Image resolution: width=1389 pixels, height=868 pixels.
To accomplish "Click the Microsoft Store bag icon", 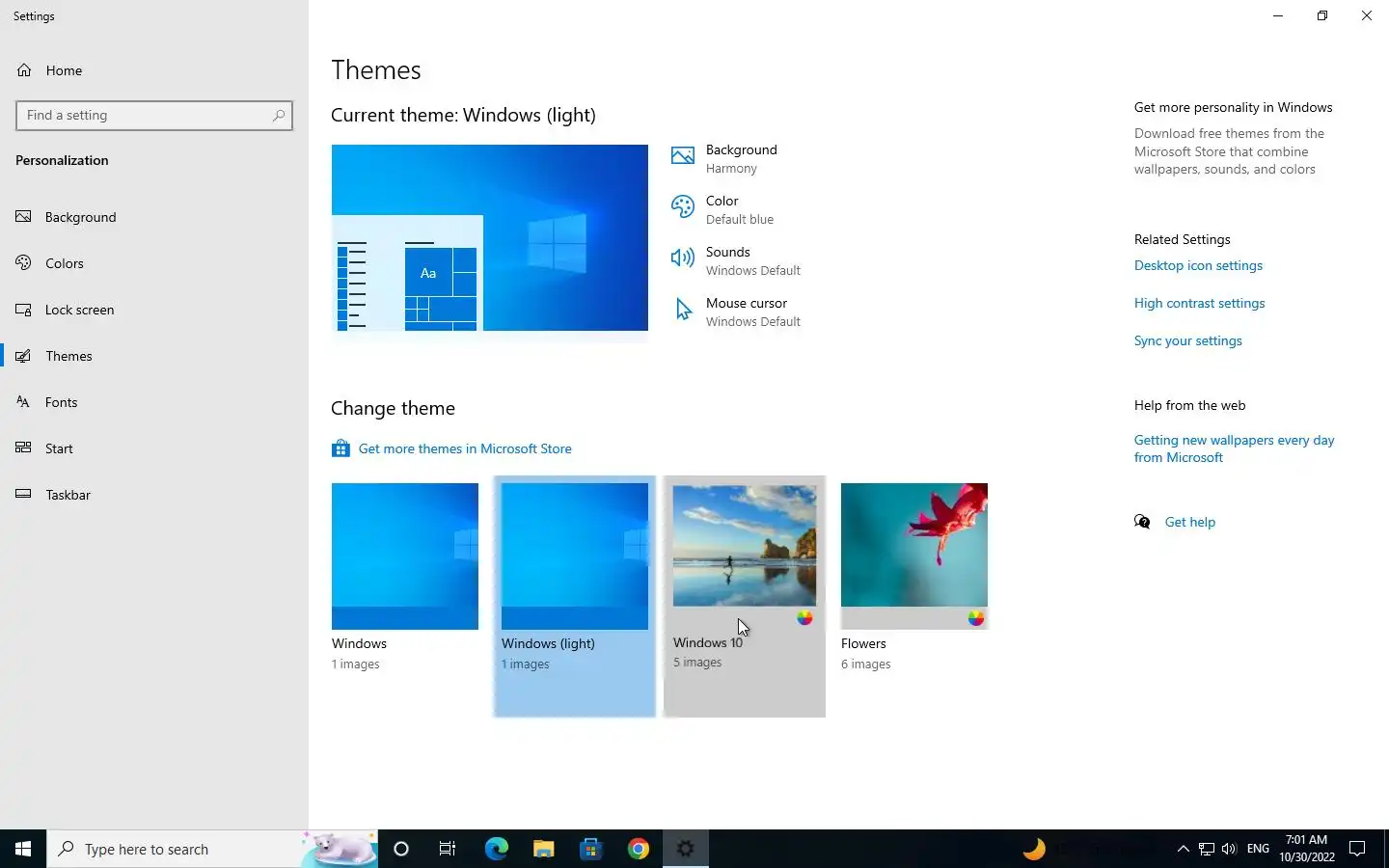I will click(x=340, y=448).
